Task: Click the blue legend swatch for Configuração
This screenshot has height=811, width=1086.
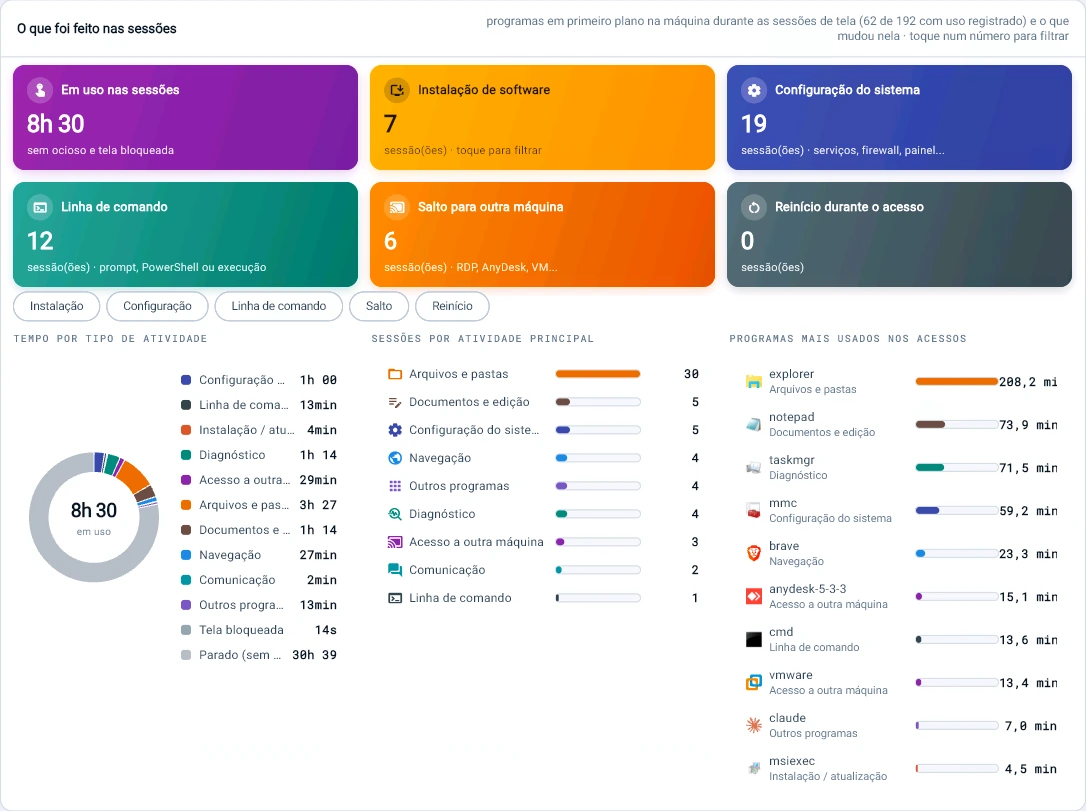Action: [186, 380]
